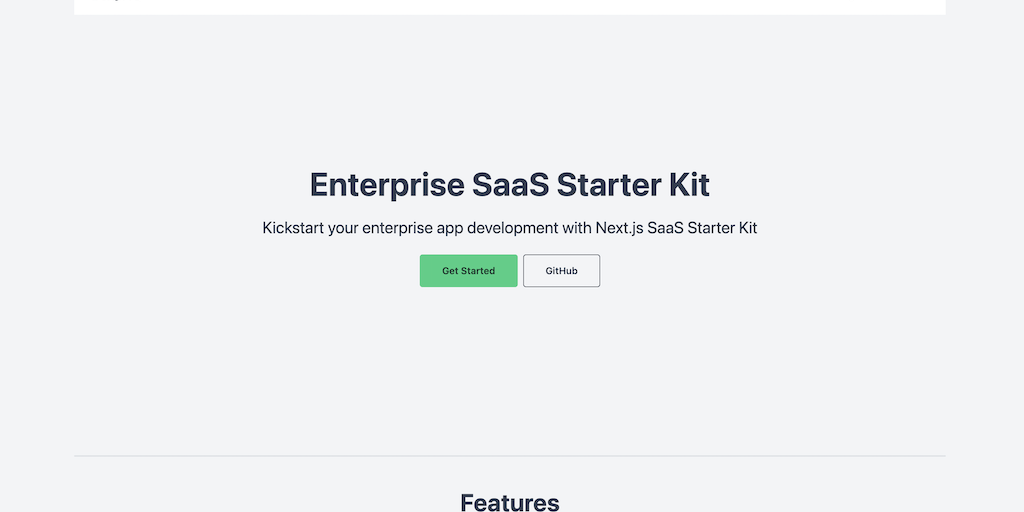Click the word Enterprise in the main title
The width and height of the screenshot is (1024, 512).
pyautogui.click(x=387, y=185)
